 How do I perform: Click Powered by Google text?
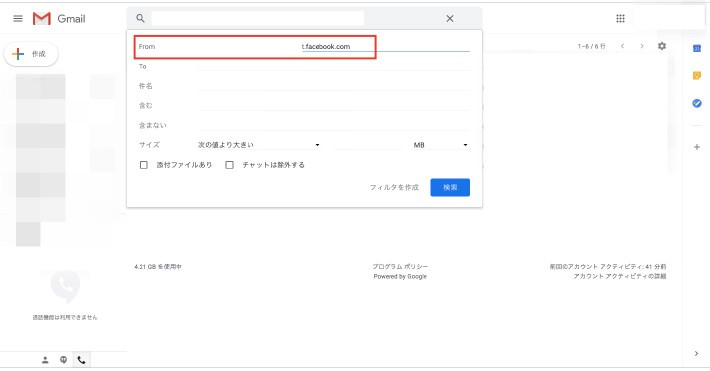(x=400, y=276)
